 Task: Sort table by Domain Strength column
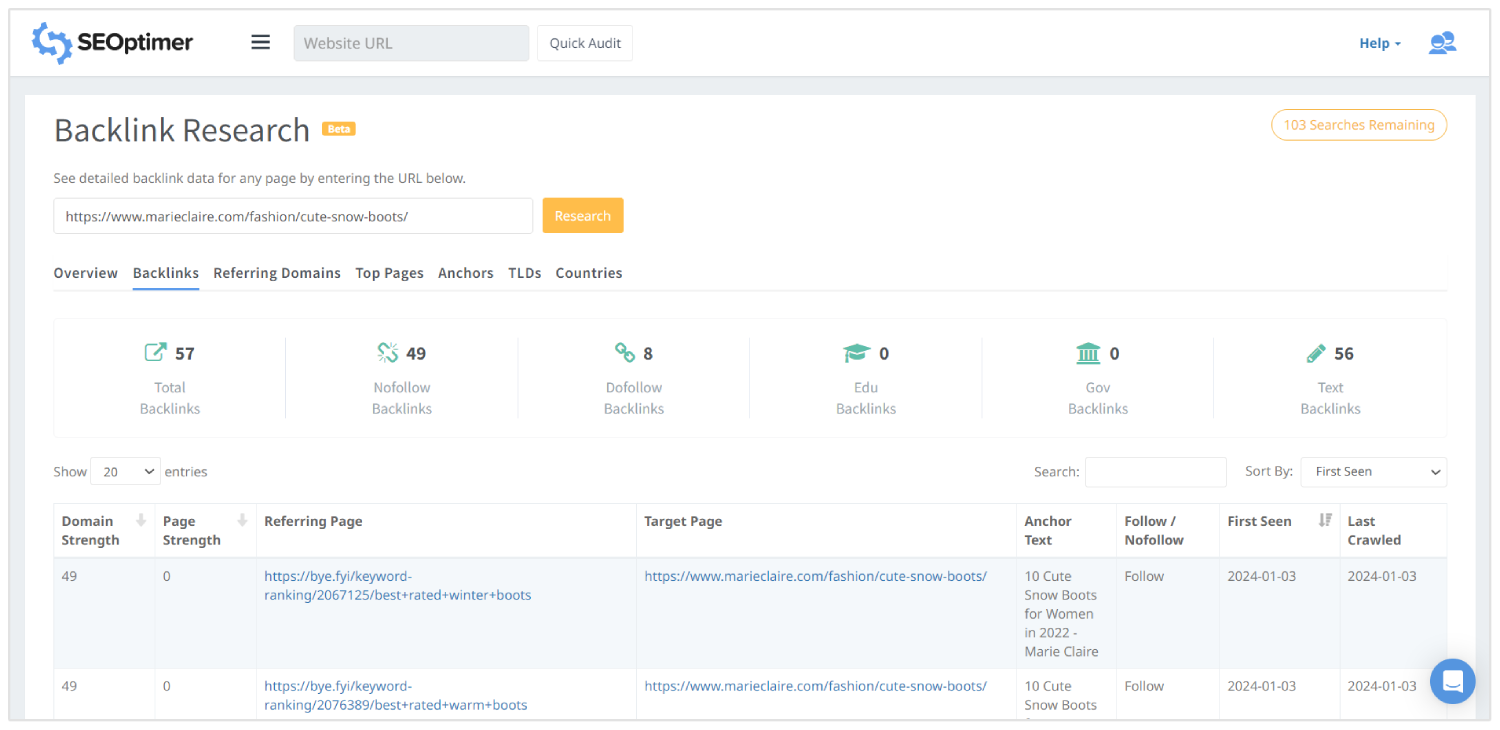pyautogui.click(x=141, y=521)
